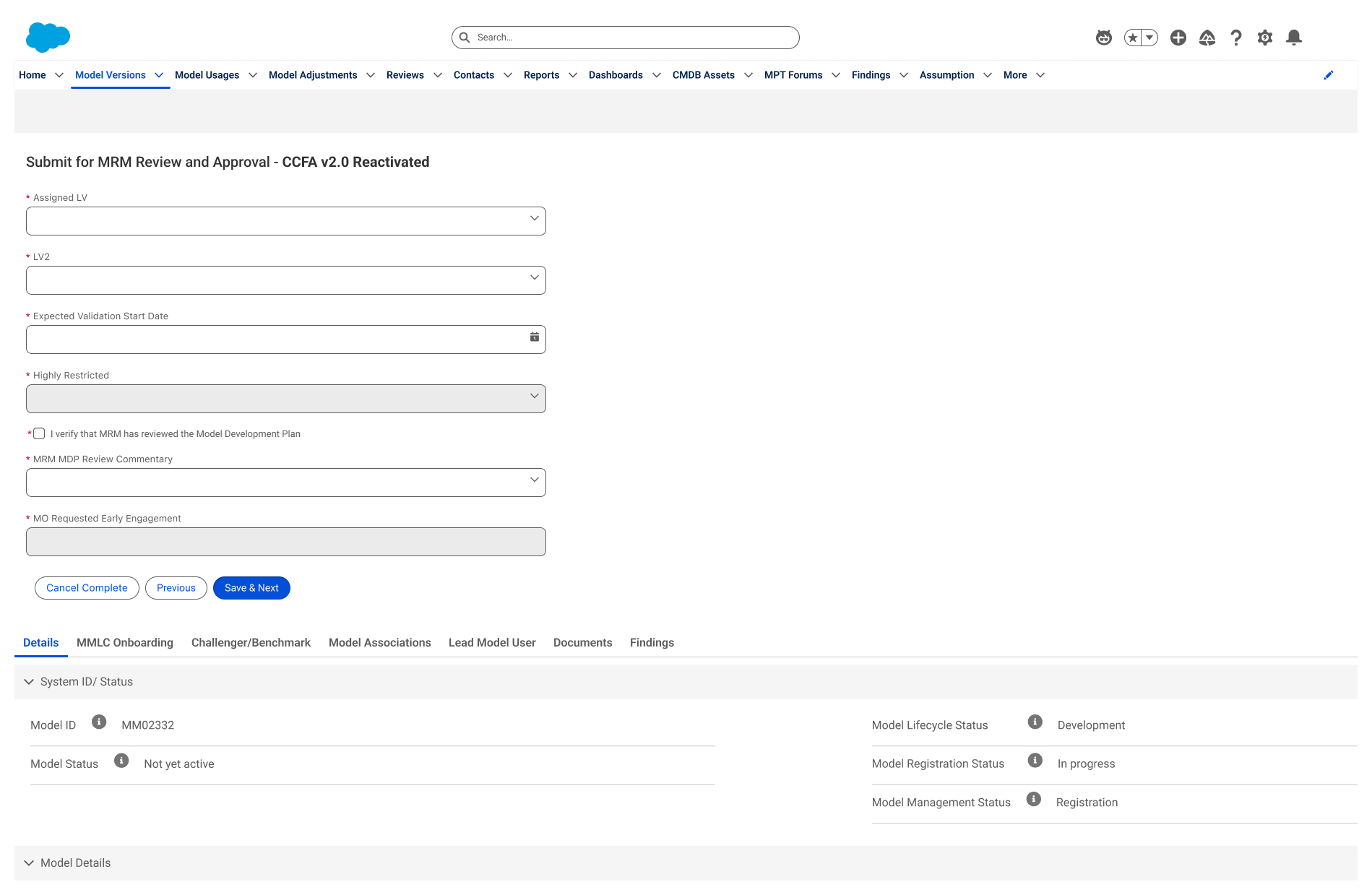1372x895 pixels.
Task: Switch to the Documents tab
Action: [x=583, y=643]
